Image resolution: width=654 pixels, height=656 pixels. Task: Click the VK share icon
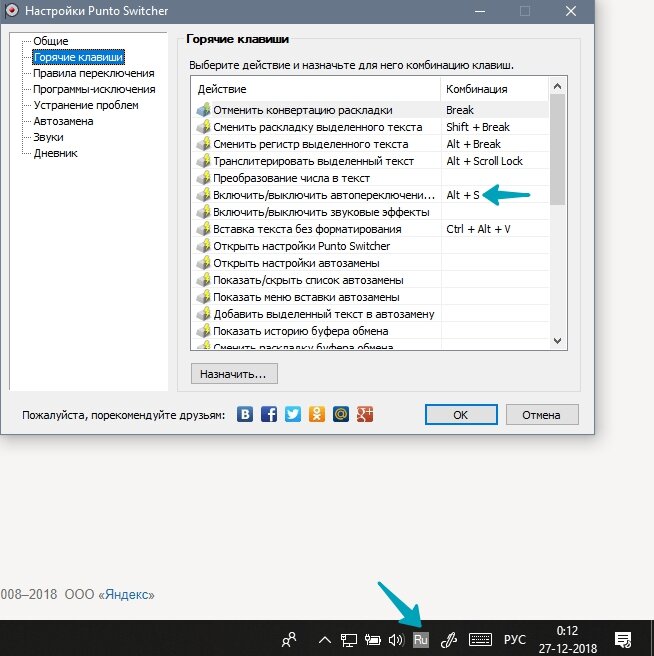coord(245,415)
